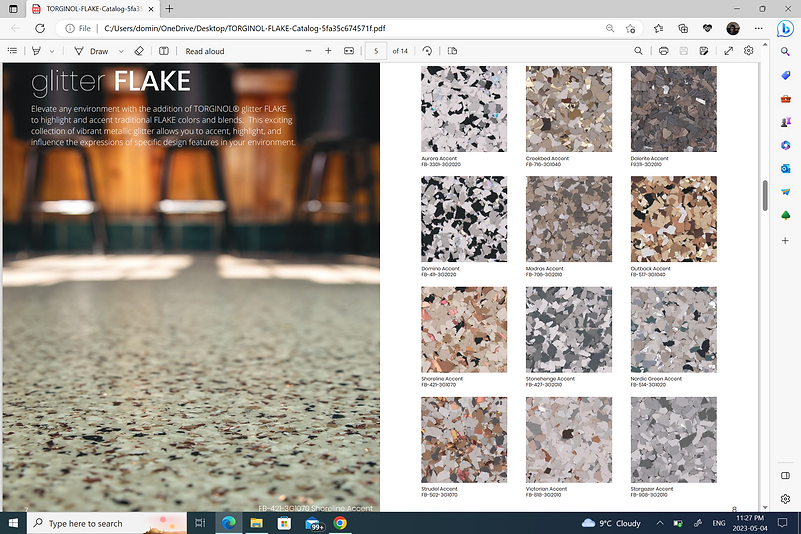Open File Explorer from taskbar
Screen dimensions: 801x534
(256, 523)
